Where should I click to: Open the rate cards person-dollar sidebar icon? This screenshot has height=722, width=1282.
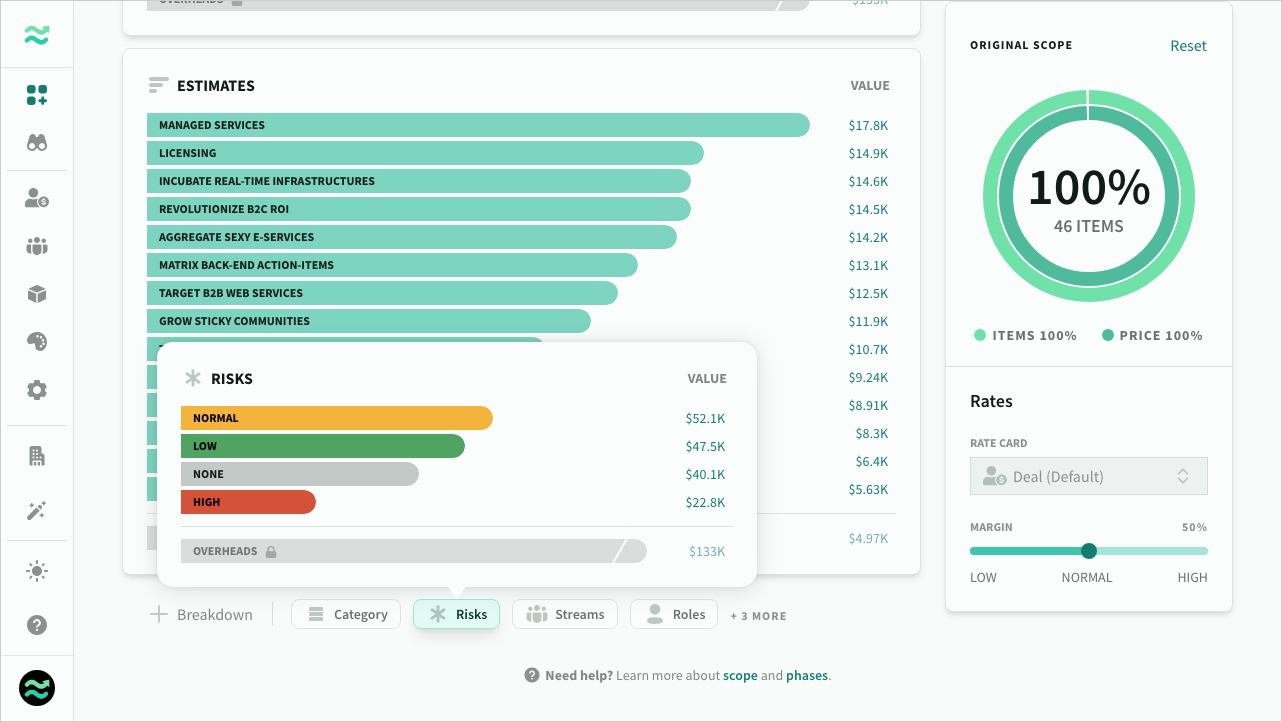37,198
